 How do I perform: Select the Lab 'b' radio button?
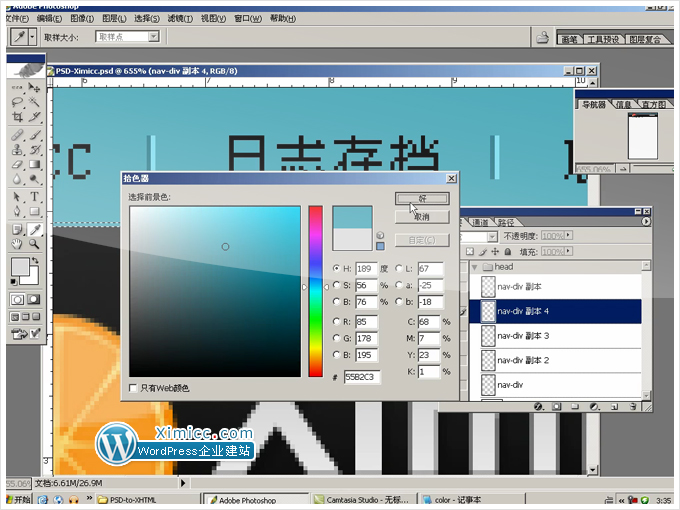click(399, 301)
